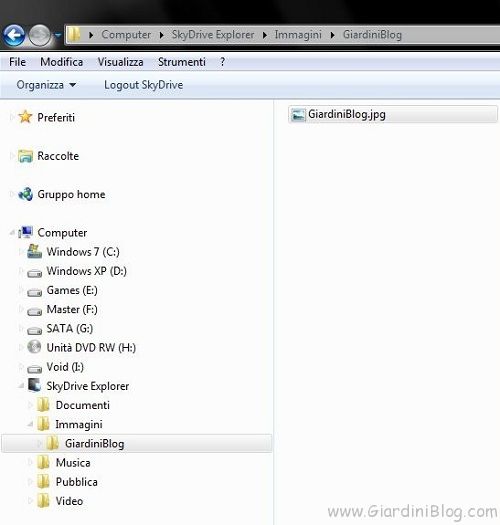The image size is (500, 525).
Task: Open breadcrumb arrow before Computer
Action: coord(91,35)
